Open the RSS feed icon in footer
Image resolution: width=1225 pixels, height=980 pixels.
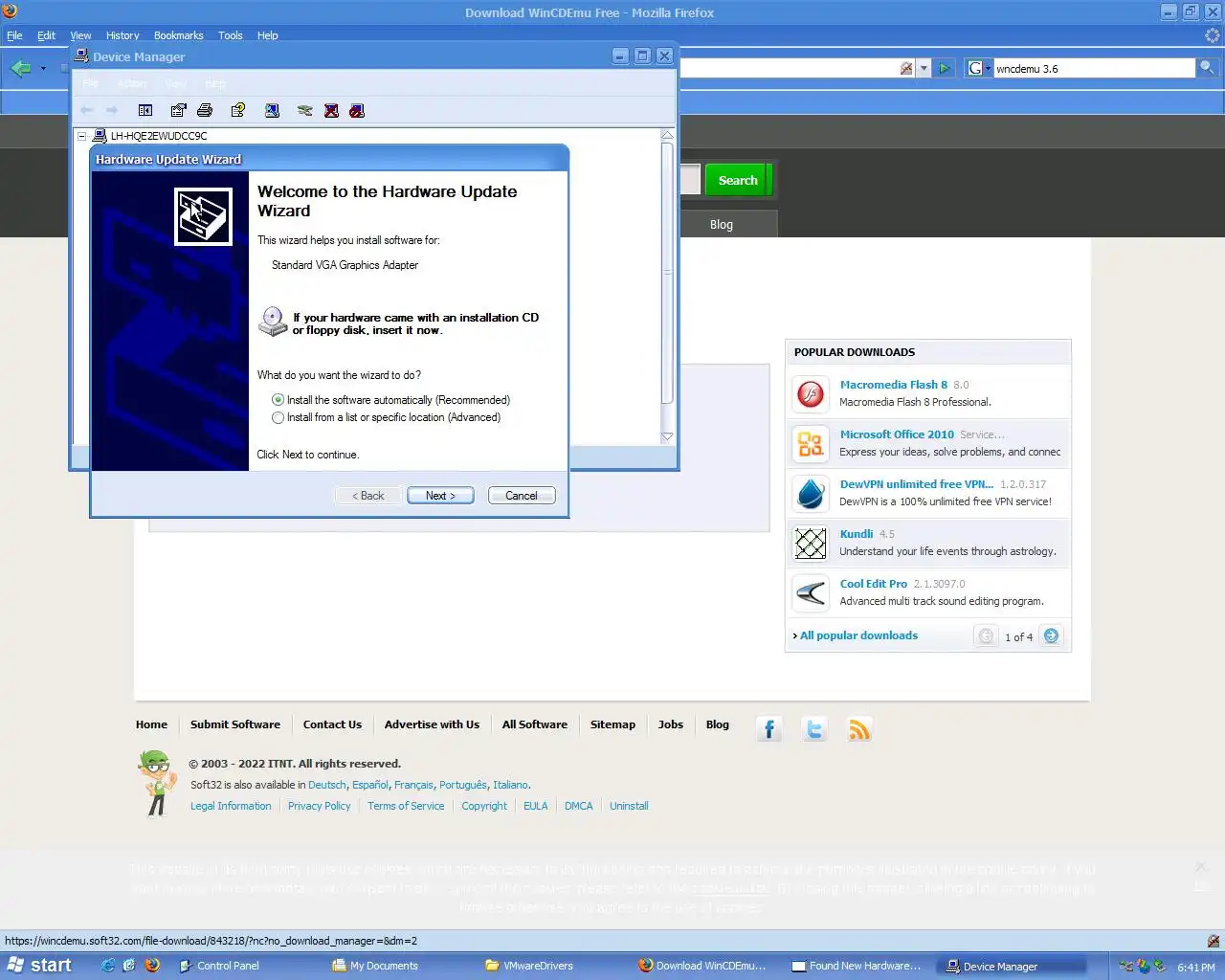click(859, 729)
